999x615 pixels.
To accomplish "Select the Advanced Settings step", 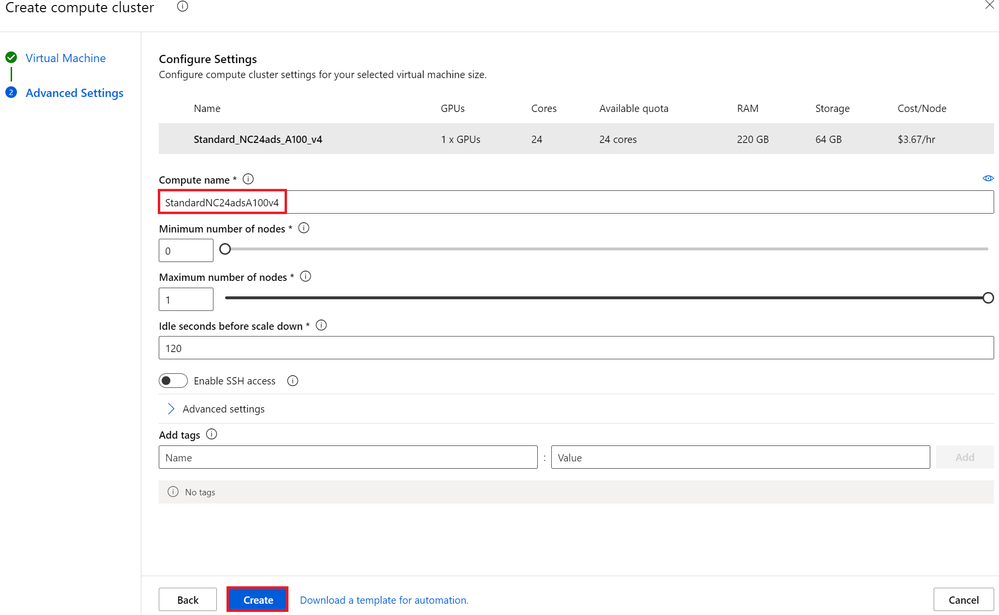I will point(75,93).
